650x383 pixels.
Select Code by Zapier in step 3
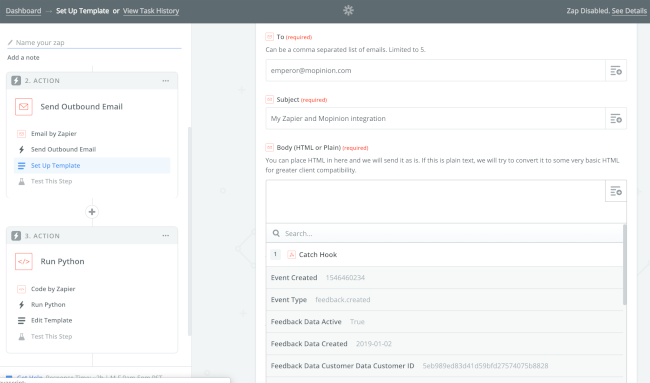[53, 289]
